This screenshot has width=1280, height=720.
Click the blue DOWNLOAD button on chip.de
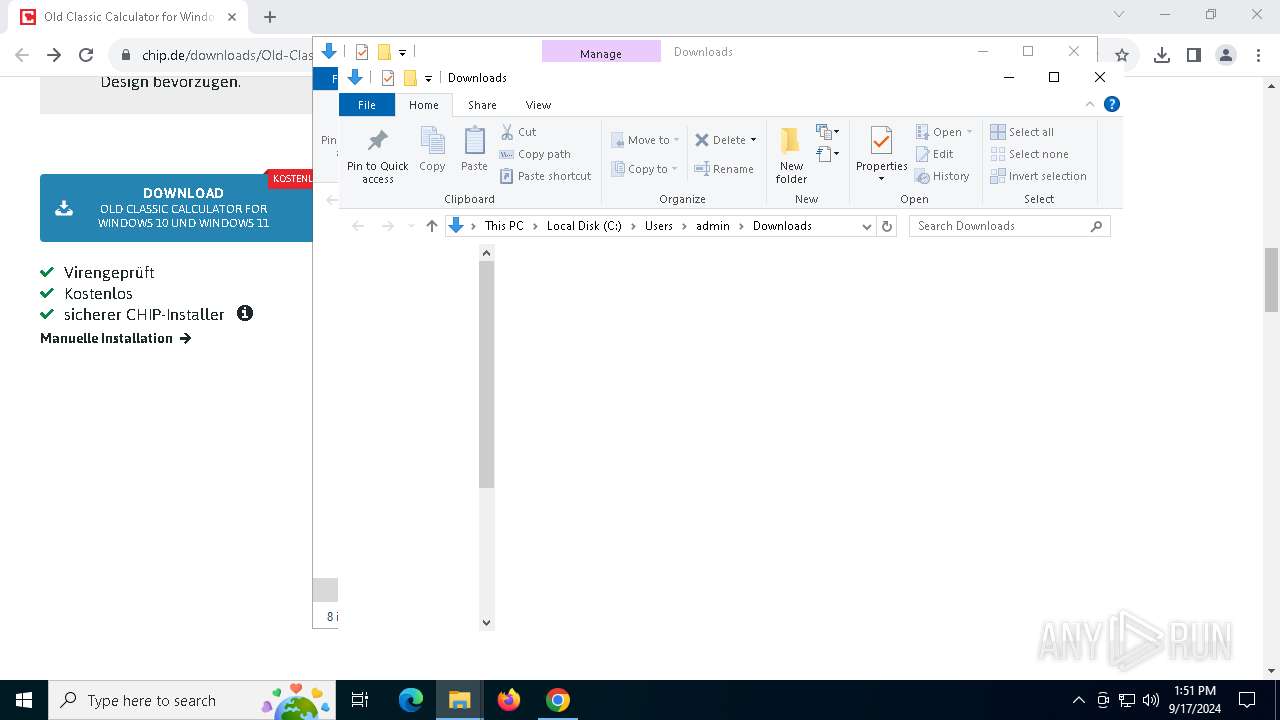pos(176,208)
